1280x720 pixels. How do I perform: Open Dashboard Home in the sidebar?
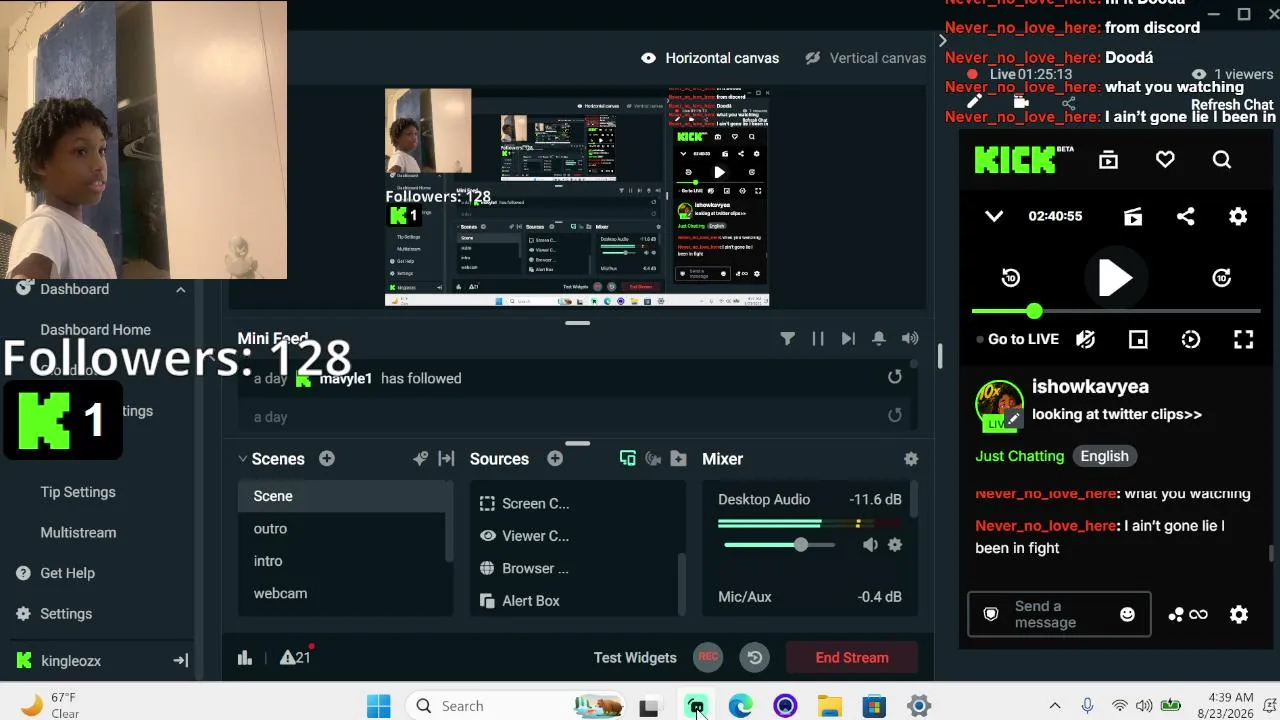tap(95, 330)
